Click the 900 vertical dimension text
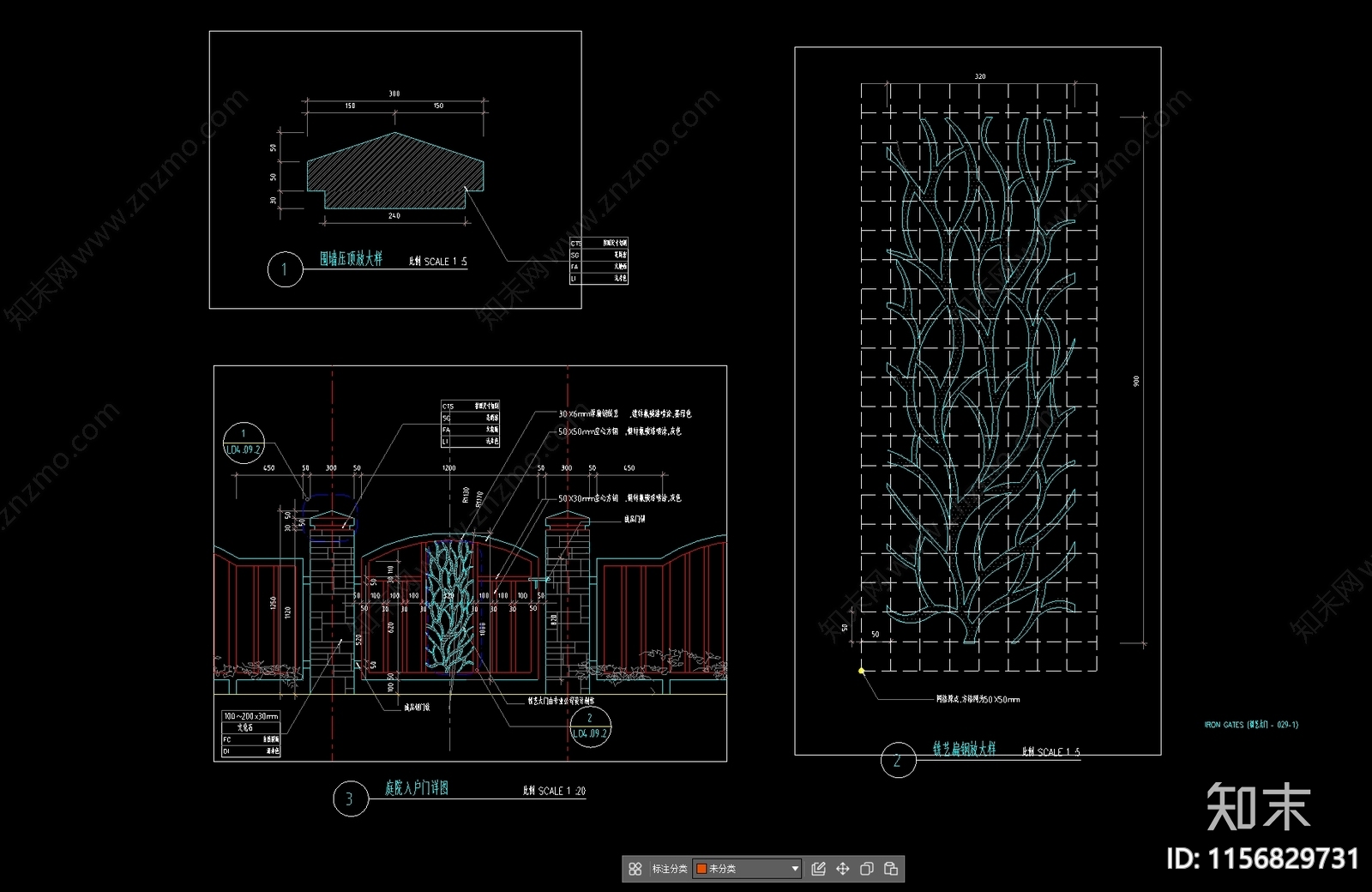Screen dimensions: 1372x892 [1136, 381]
